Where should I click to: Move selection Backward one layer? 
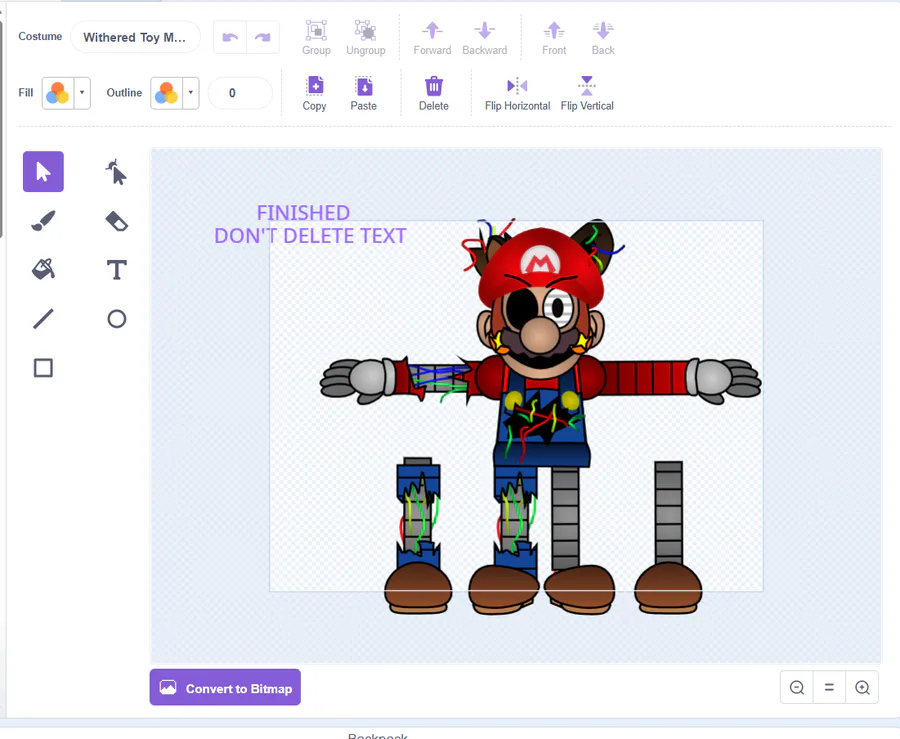484,38
